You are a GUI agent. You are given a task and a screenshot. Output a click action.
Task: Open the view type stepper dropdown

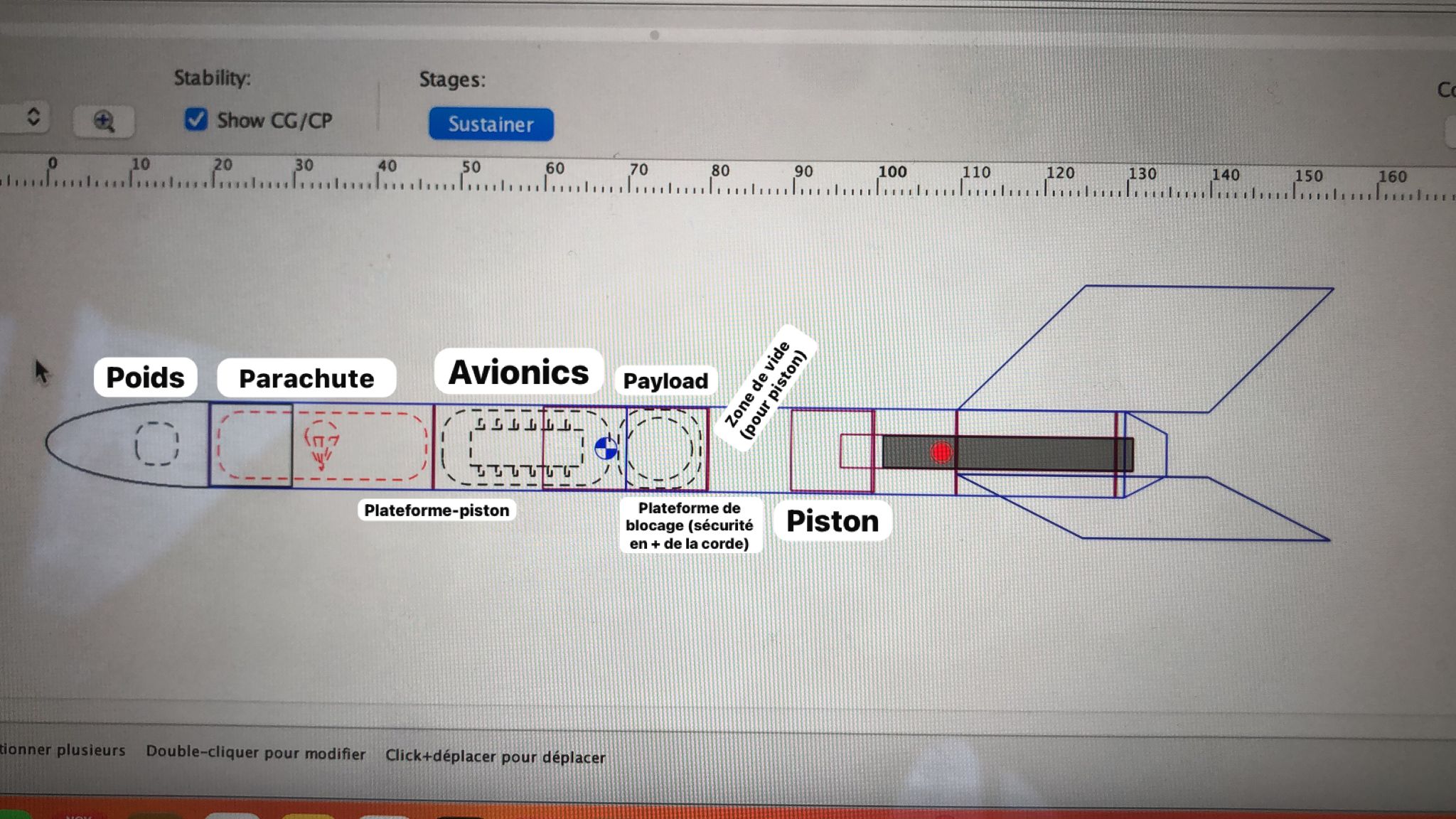click(33, 117)
